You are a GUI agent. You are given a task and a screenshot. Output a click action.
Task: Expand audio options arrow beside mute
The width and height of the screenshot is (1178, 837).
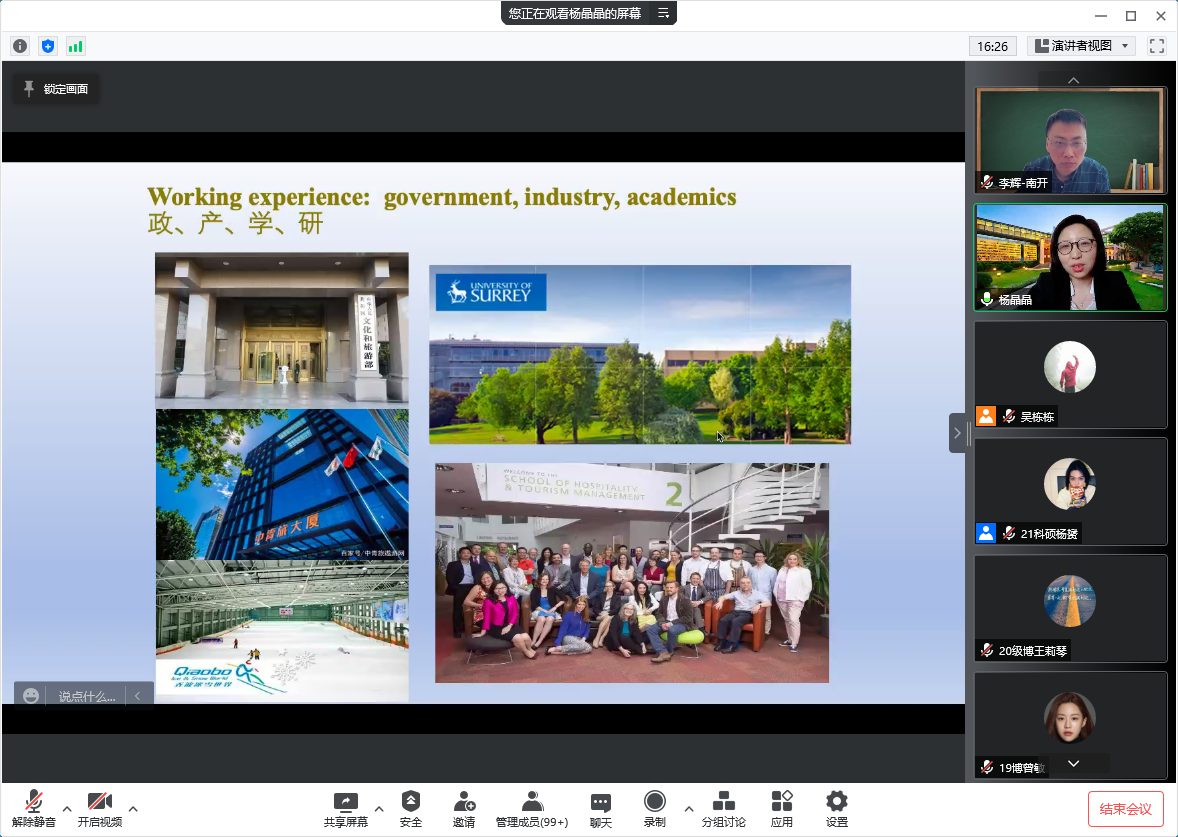pyautogui.click(x=67, y=808)
